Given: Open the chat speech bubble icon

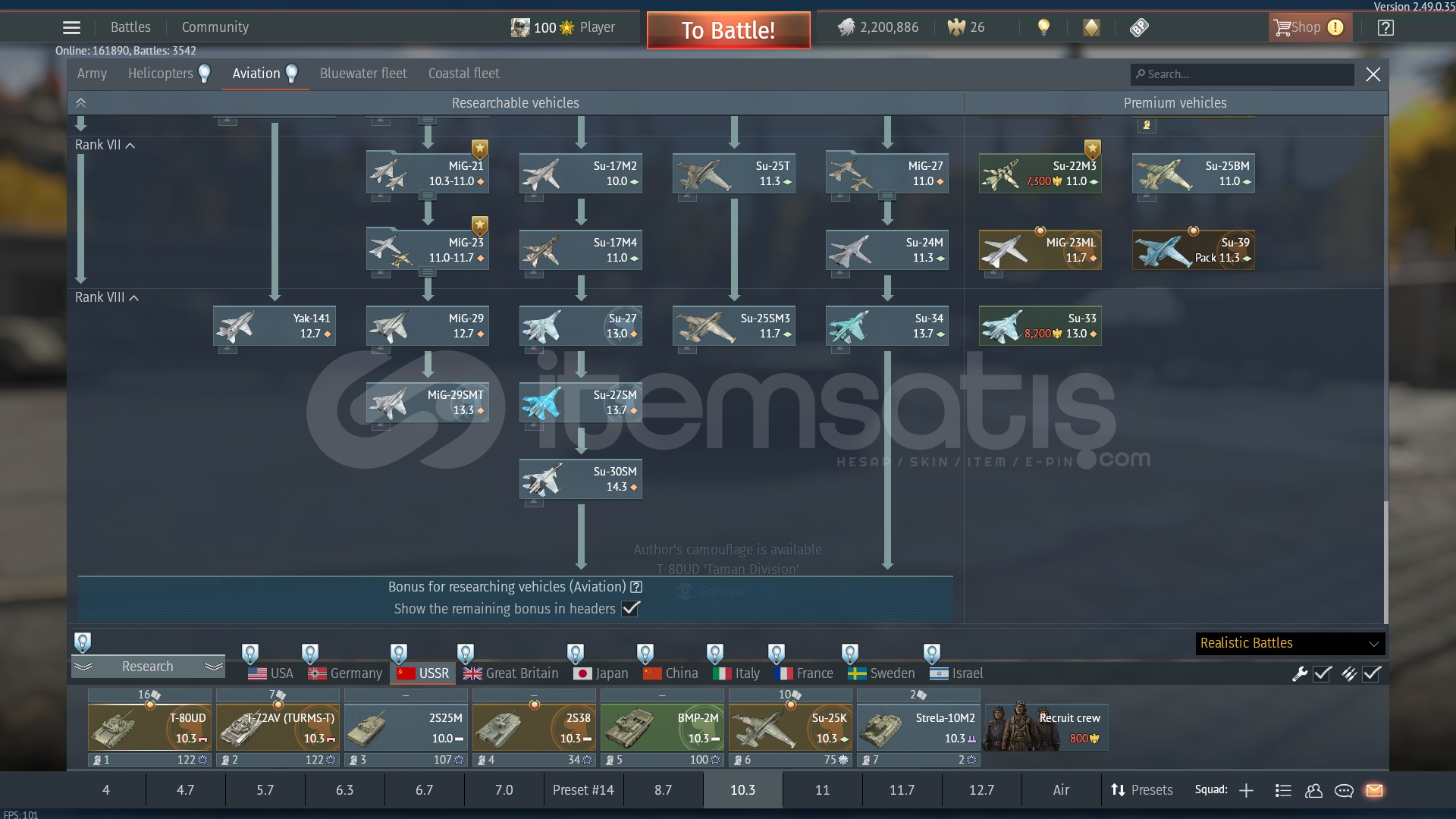Looking at the screenshot, I should (1344, 790).
